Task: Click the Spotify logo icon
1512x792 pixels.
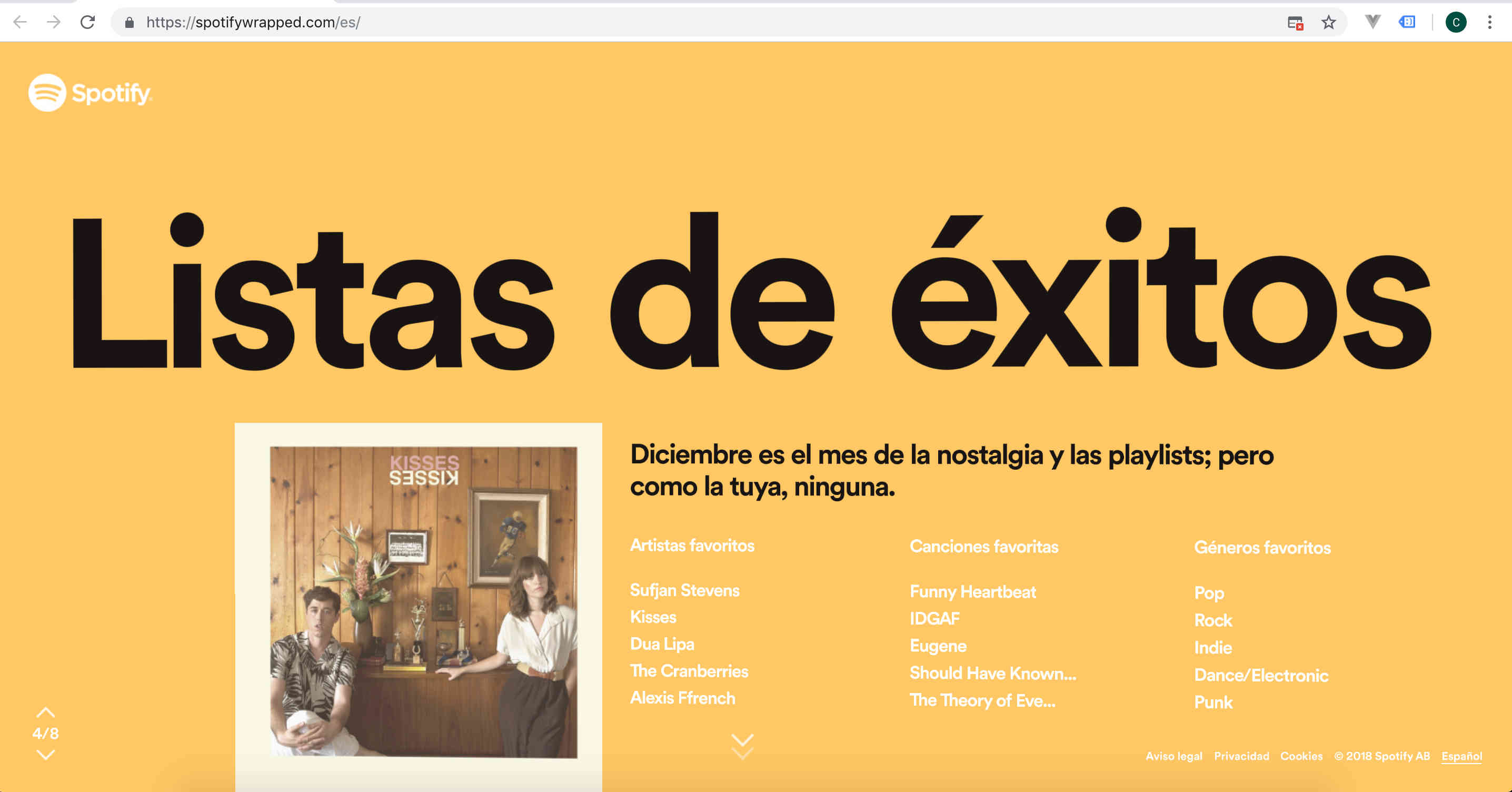Action: click(47, 93)
